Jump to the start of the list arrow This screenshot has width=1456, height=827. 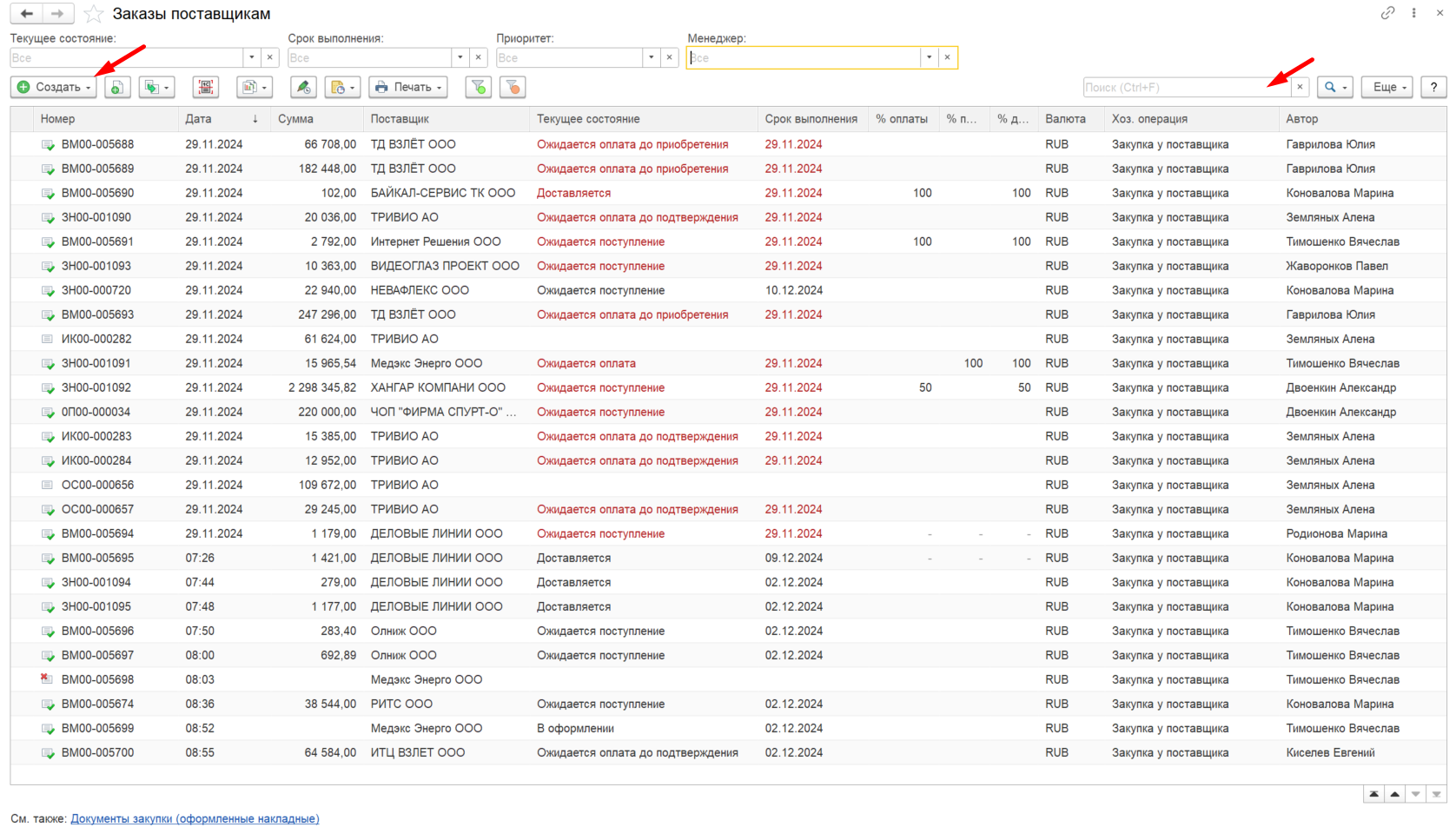1373,794
